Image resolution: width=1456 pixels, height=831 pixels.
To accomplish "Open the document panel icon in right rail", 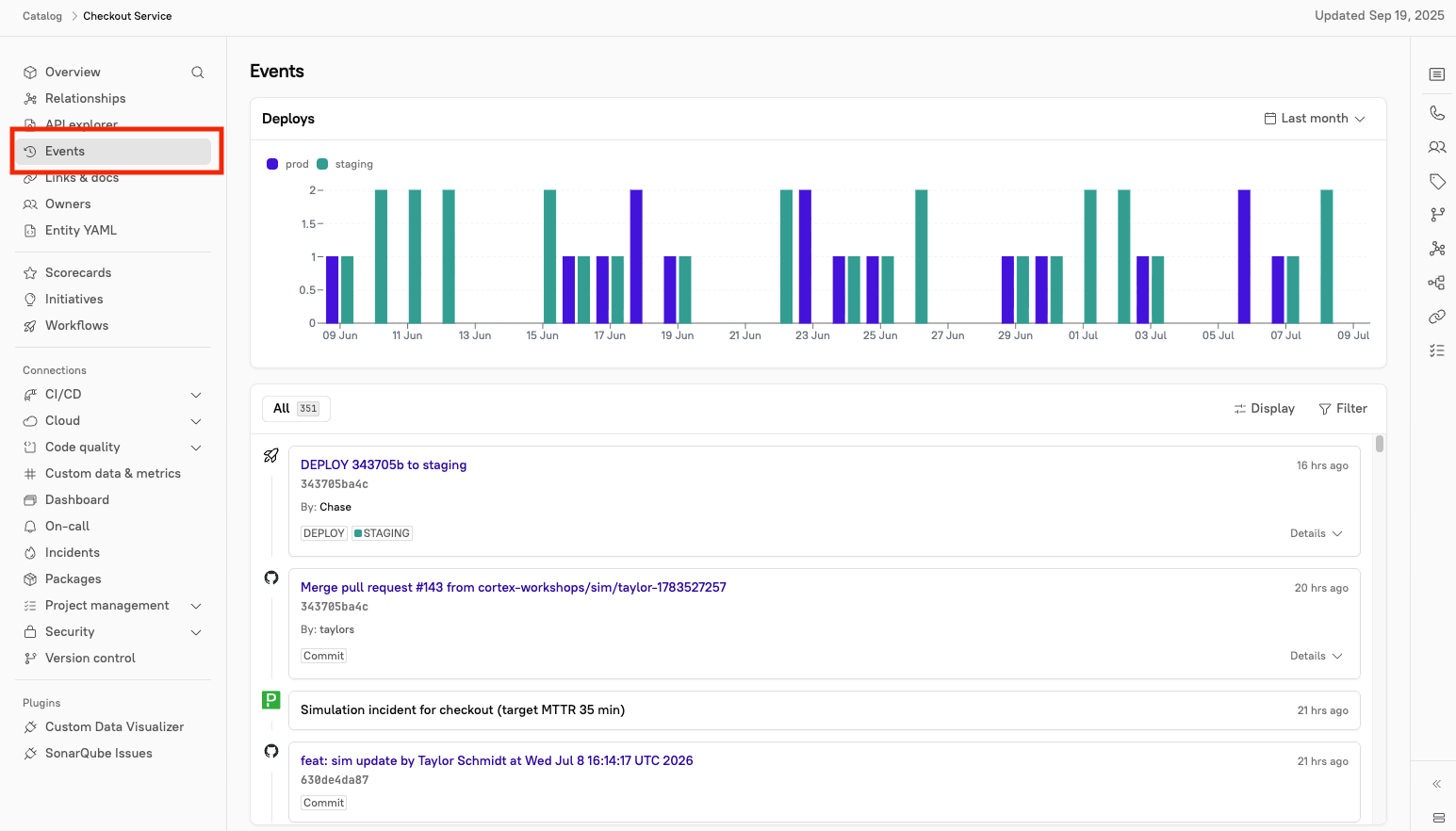I will click(1437, 74).
